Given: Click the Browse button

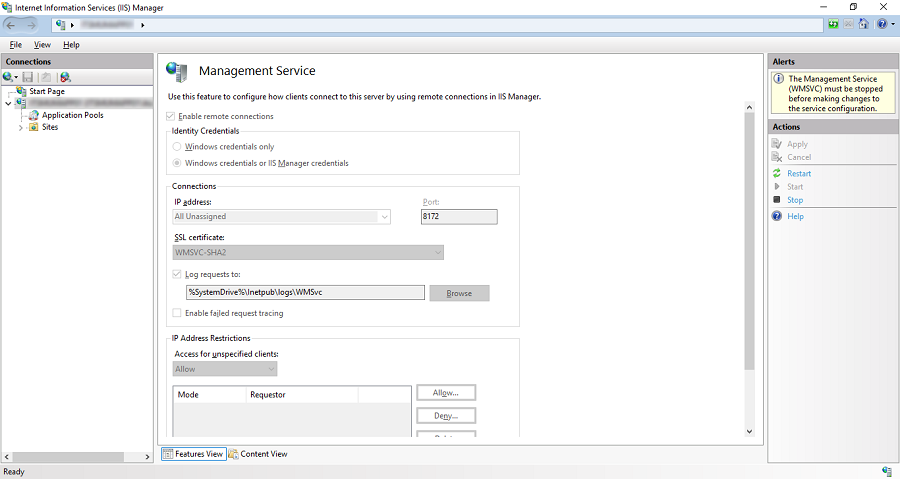Looking at the screenshot, I should 459,293.
